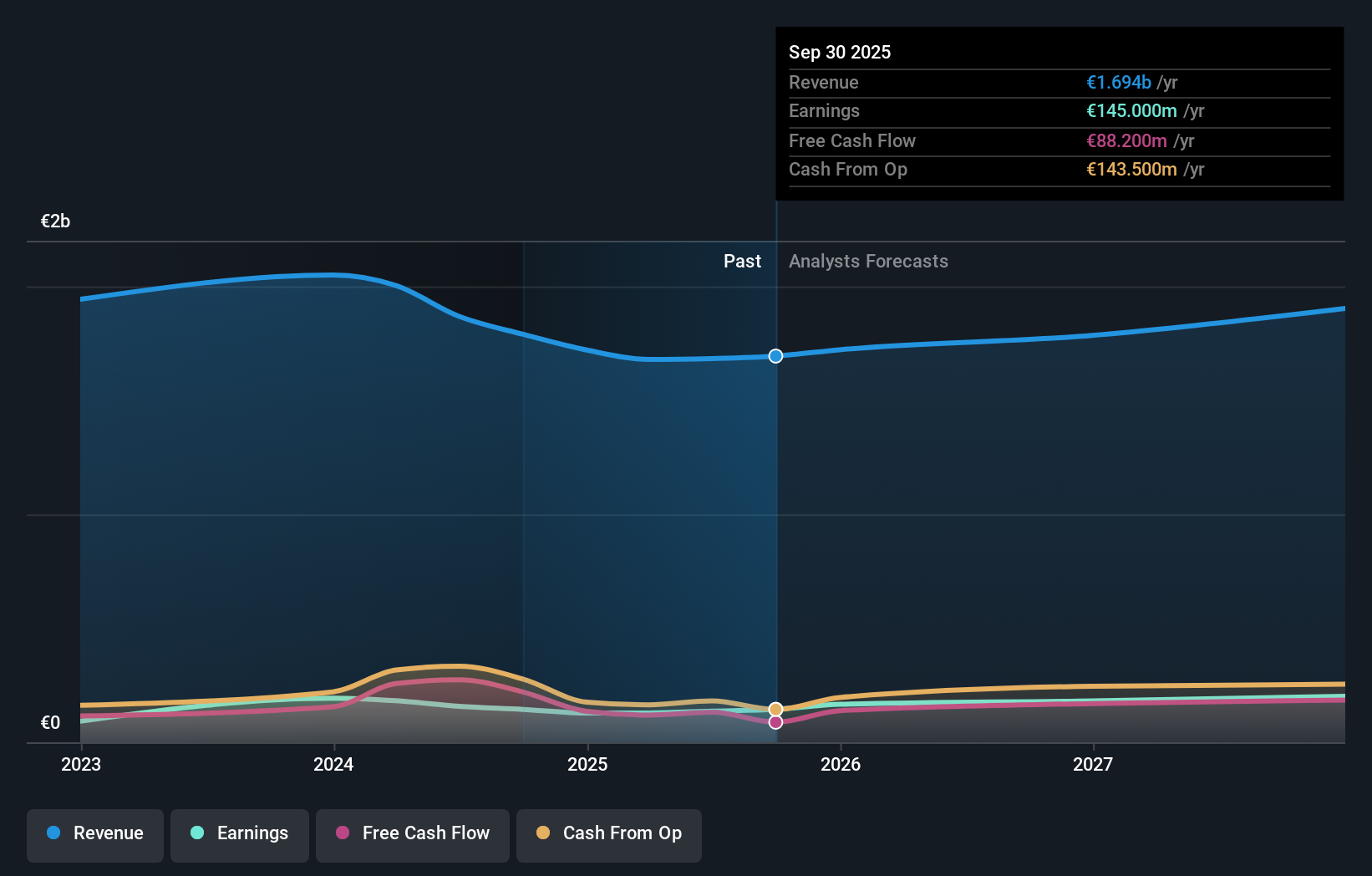This screenshot has height=876, width=1372.
Task: Select the Analysts Forecasts section
Action: pyautogui.click(x=868, y=261)
